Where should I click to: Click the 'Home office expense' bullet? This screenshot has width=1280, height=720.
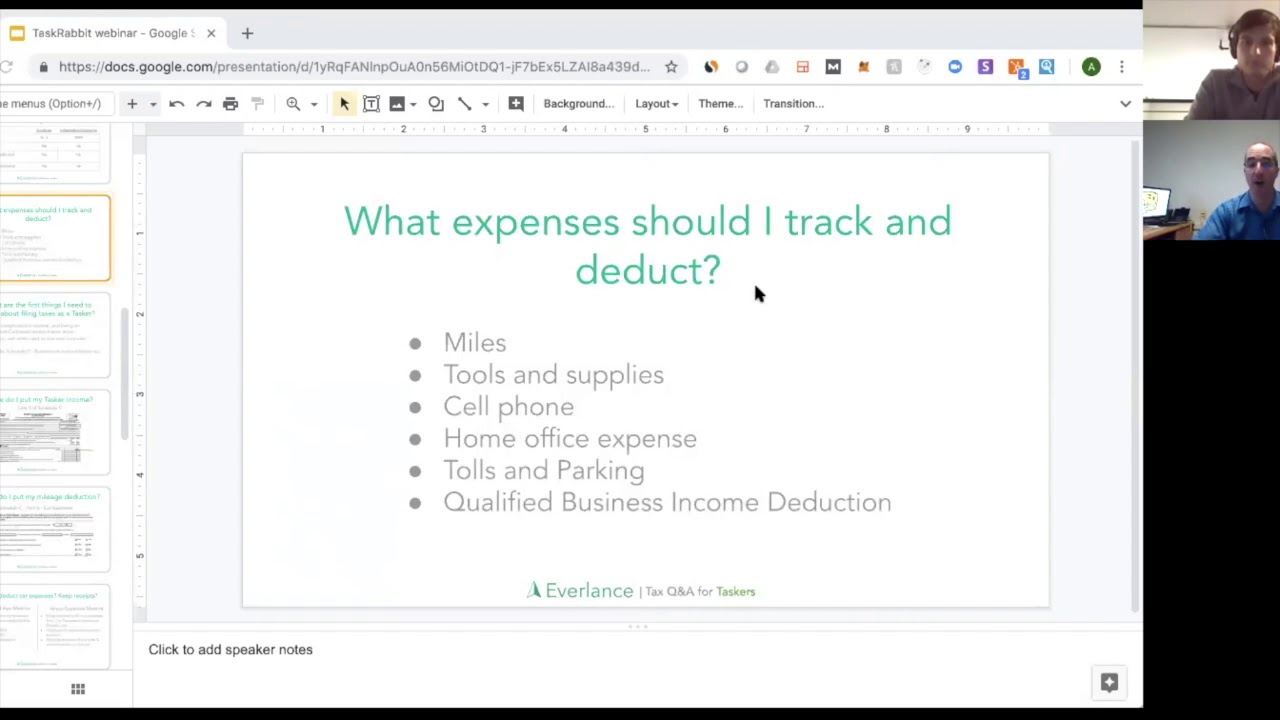pyautogui.click(x=570, y=439)
